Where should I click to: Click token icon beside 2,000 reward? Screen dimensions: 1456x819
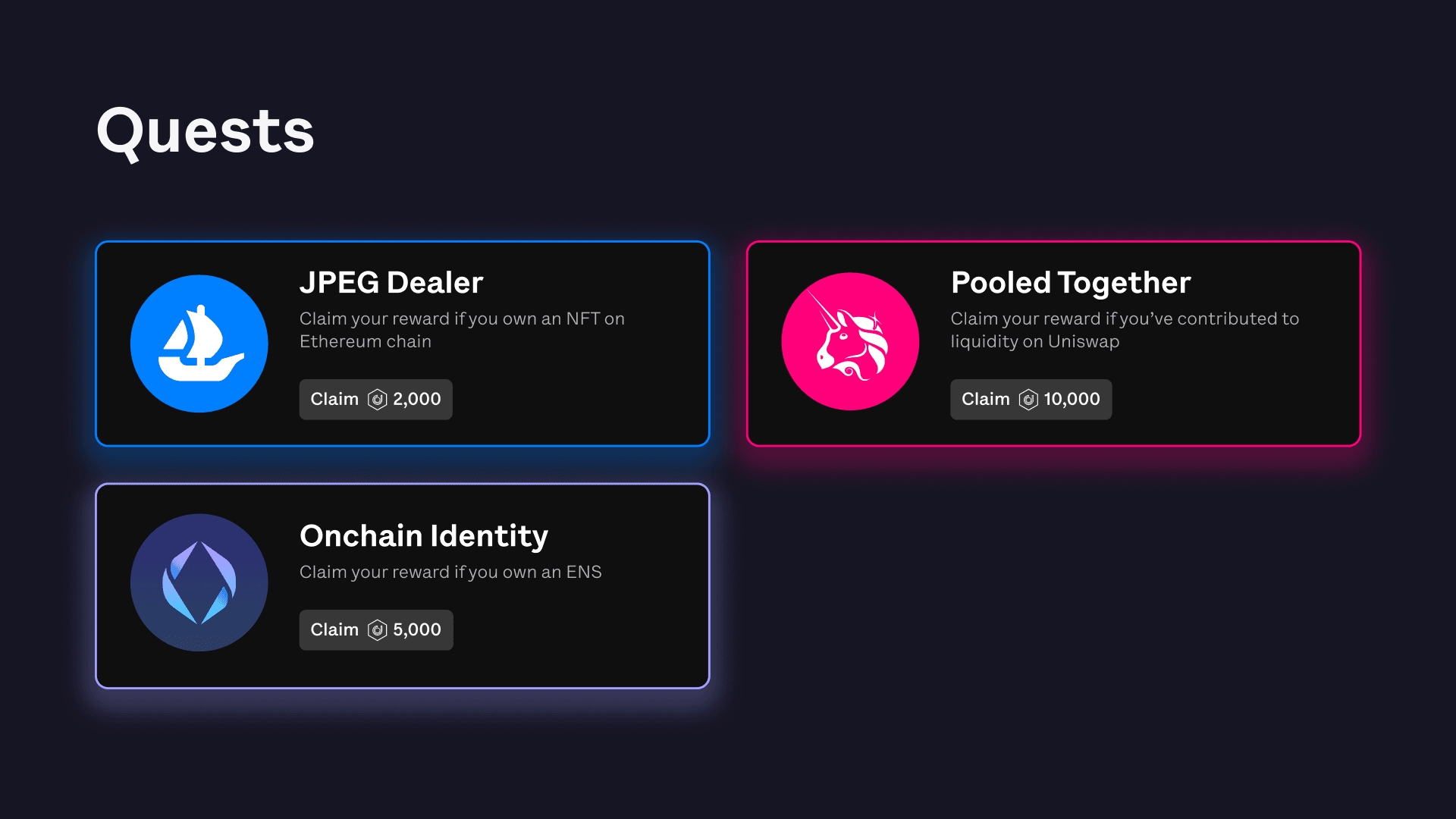(377, 400)
